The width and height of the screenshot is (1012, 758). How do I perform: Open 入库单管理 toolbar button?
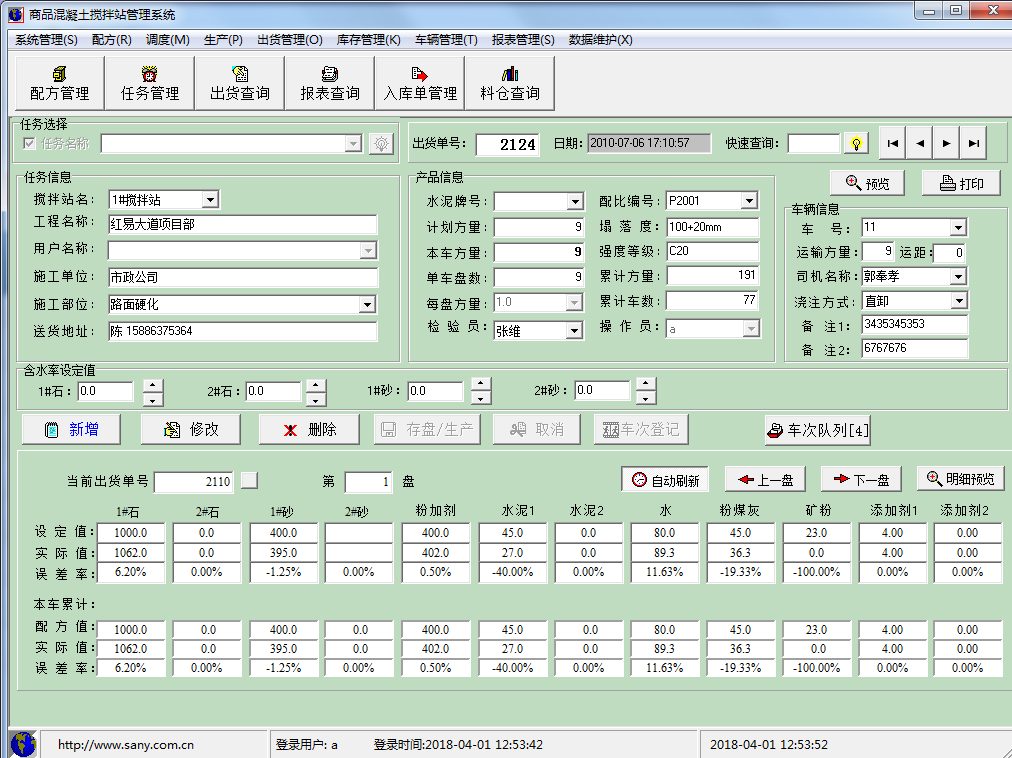(420, 83)
